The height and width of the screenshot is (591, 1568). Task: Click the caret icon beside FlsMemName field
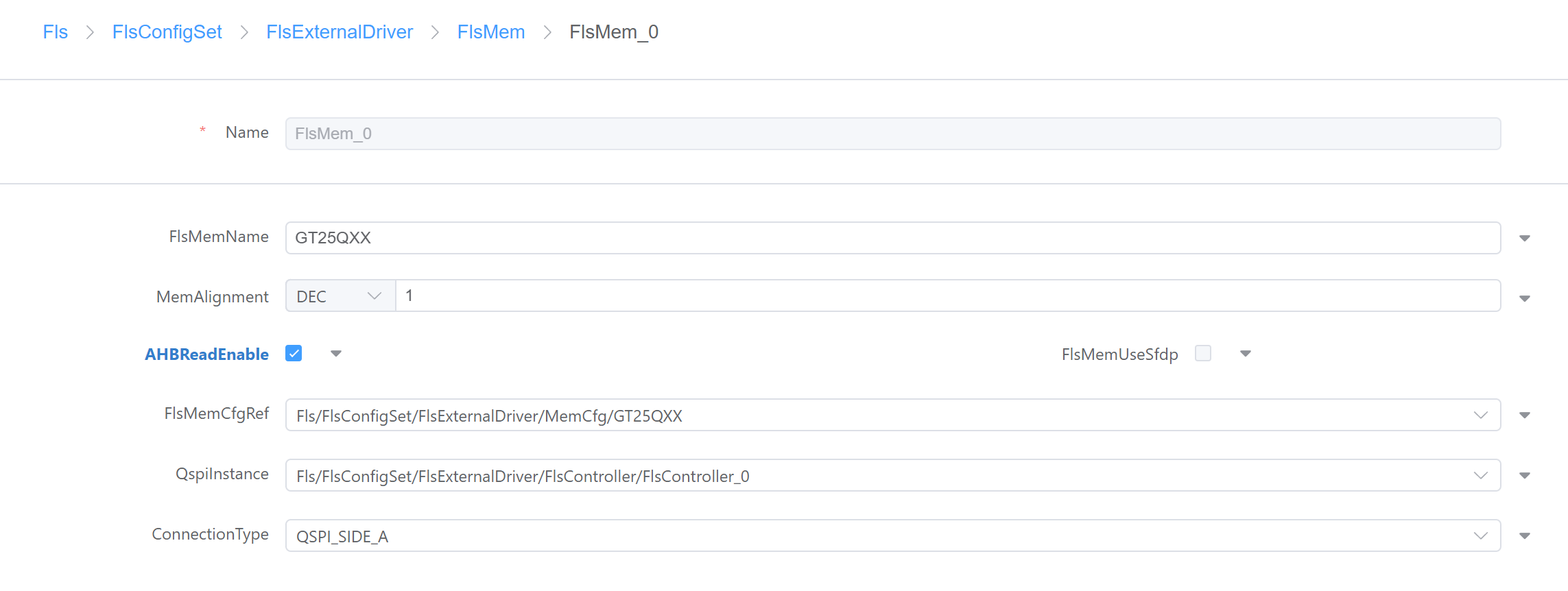[x=1524, y=239]
